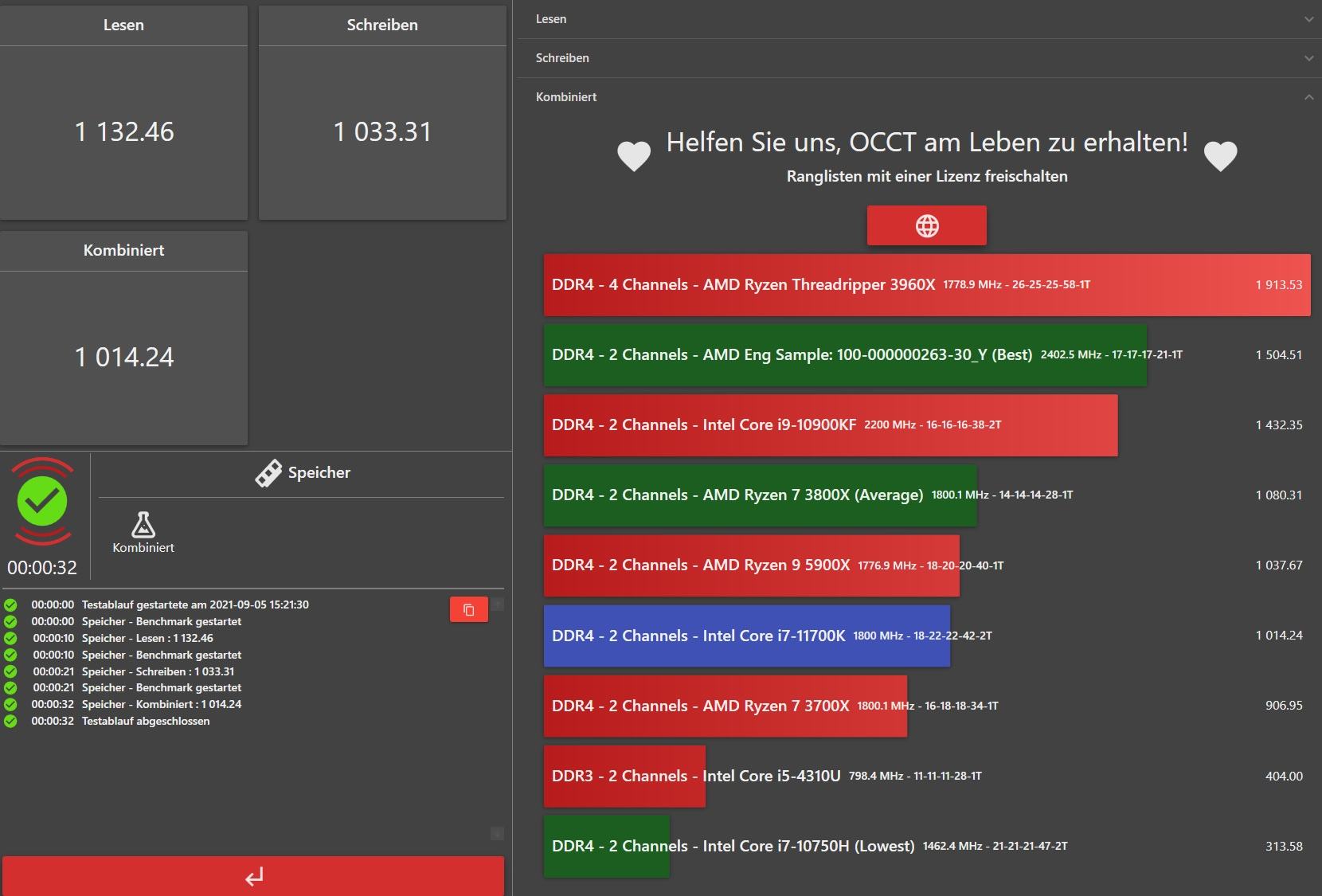Viewport: 1322px width, 896px height.
Task: Click the green checkmark status icon
Action: coord(42,501)
